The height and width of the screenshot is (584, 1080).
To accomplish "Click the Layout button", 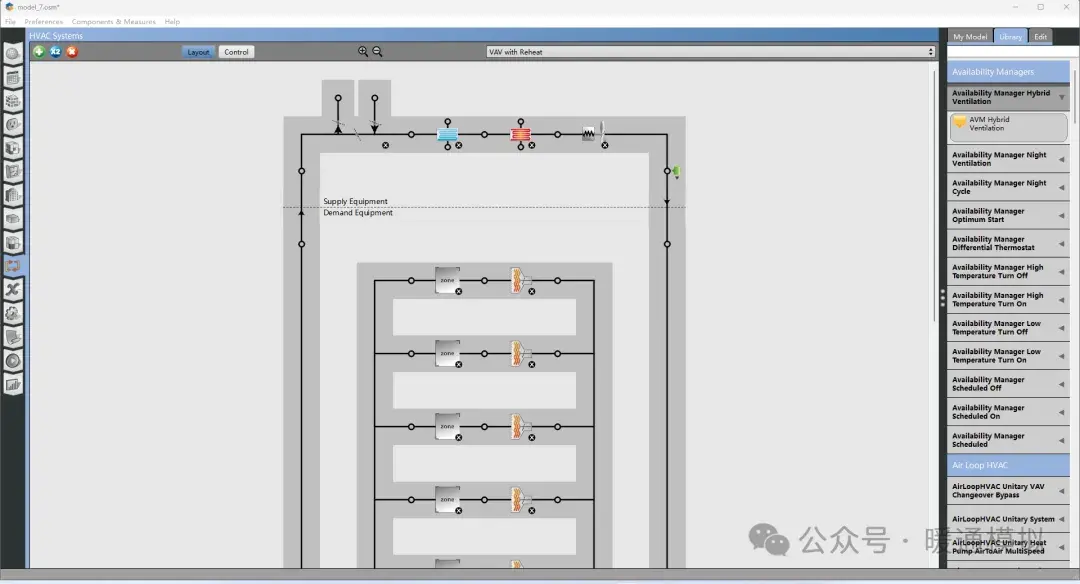I will (198, 51).
